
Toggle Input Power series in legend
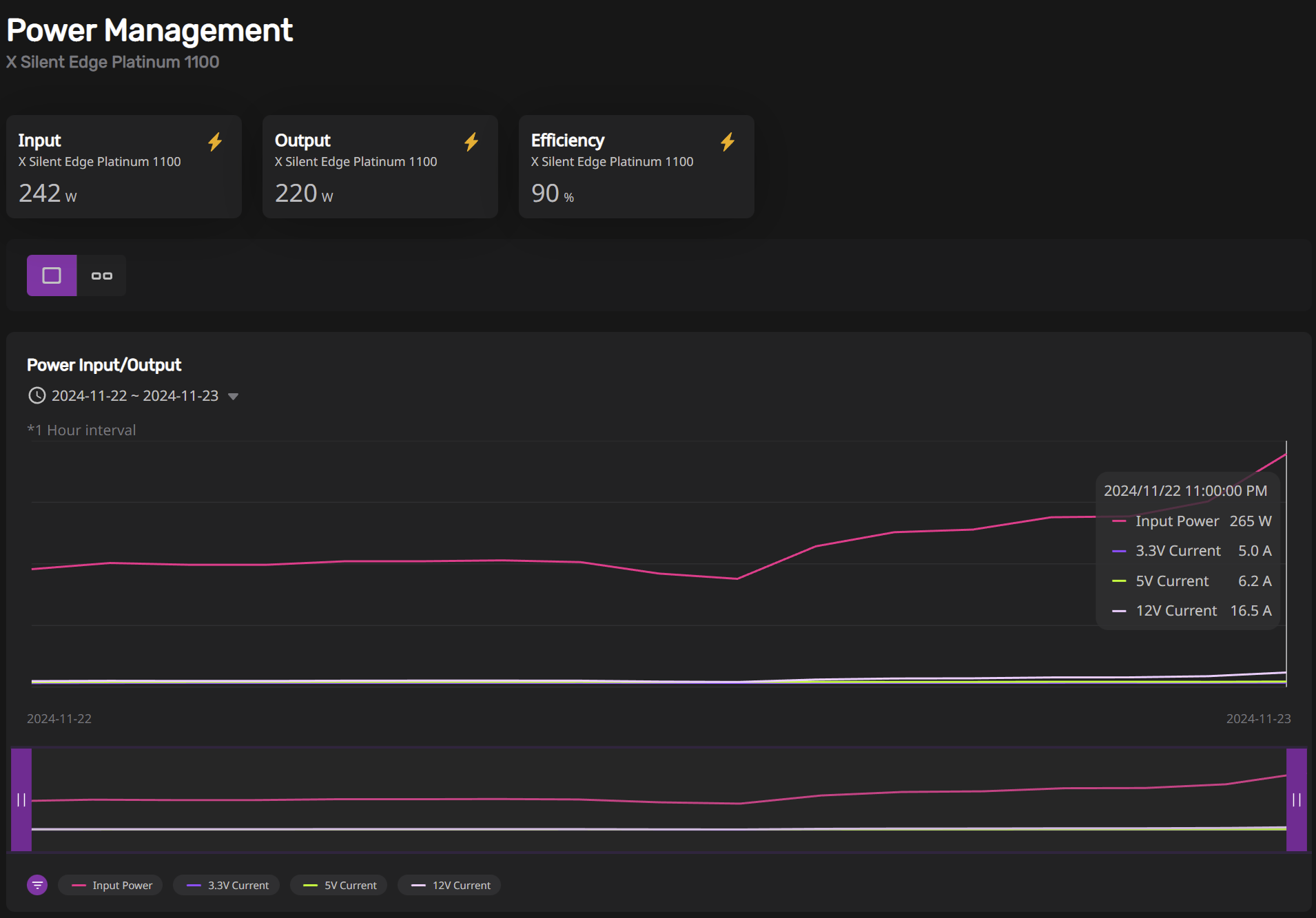coord(111,885)
